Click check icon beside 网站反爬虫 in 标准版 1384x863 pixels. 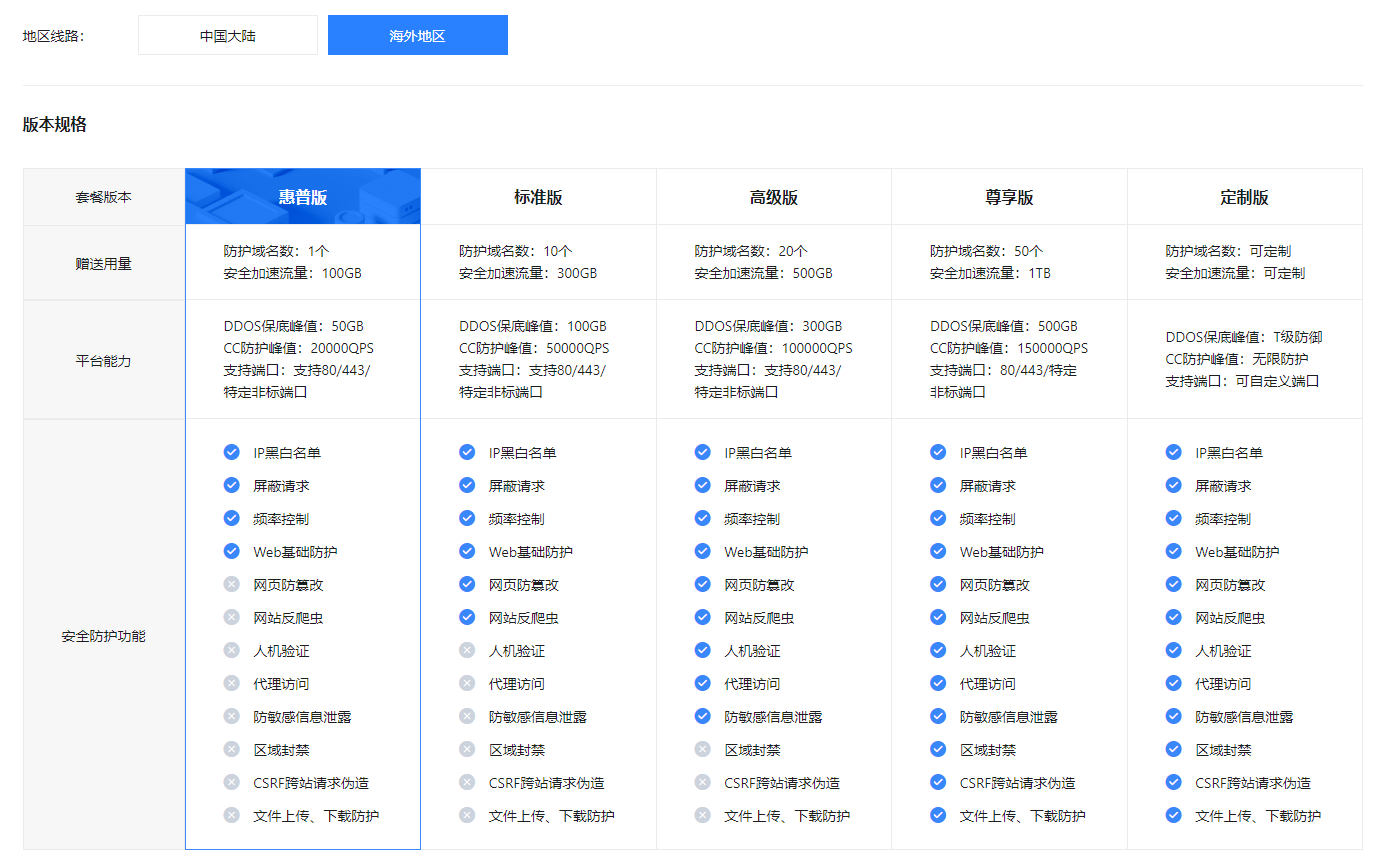pyautogui.click(x=467, y=617)
